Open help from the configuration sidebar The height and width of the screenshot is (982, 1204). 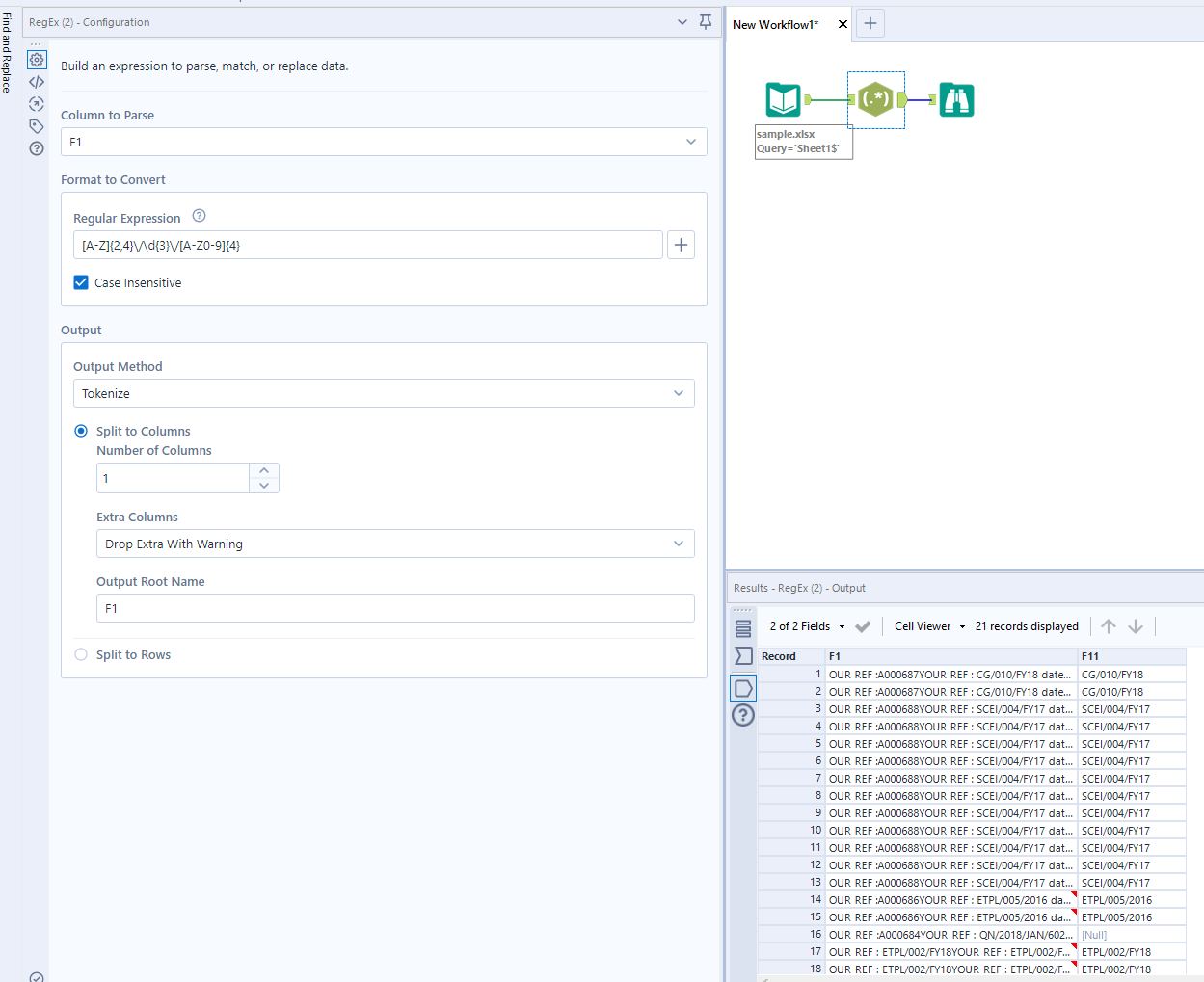pyautogui.click(x=37, y=148)
